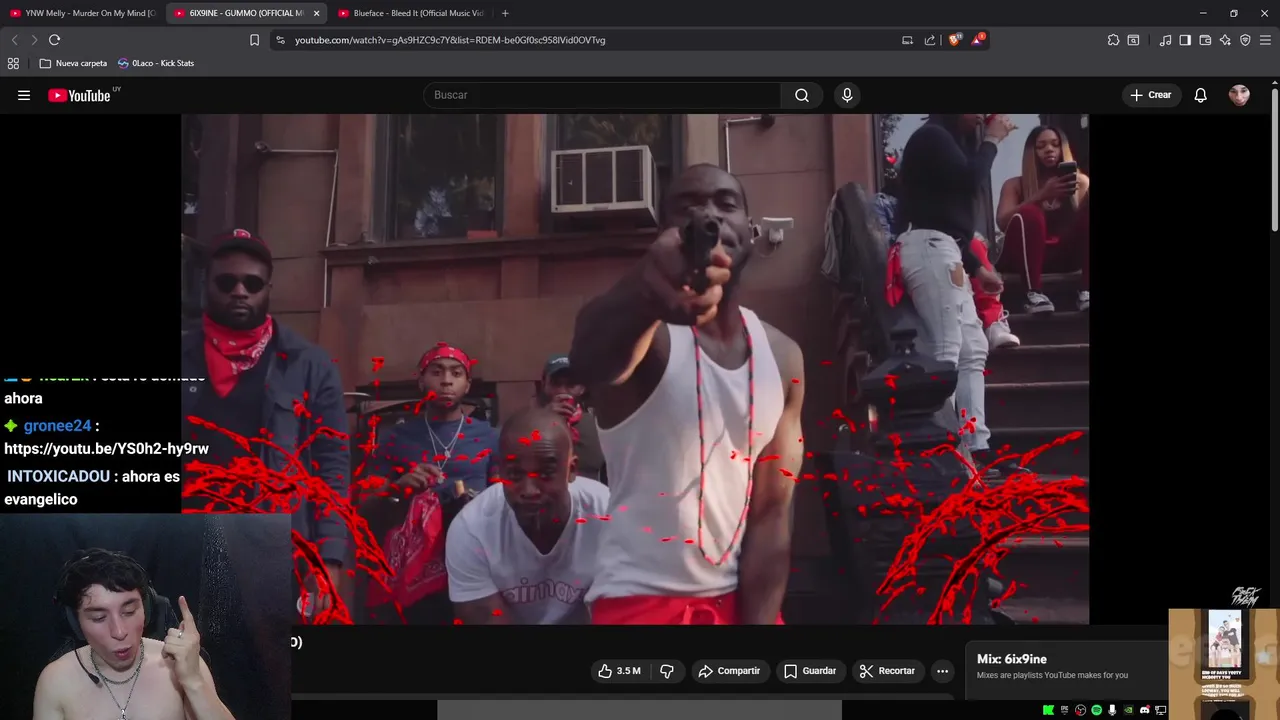Open the Spotify tray icon

pyautogui.click(x=1096, y=710)
